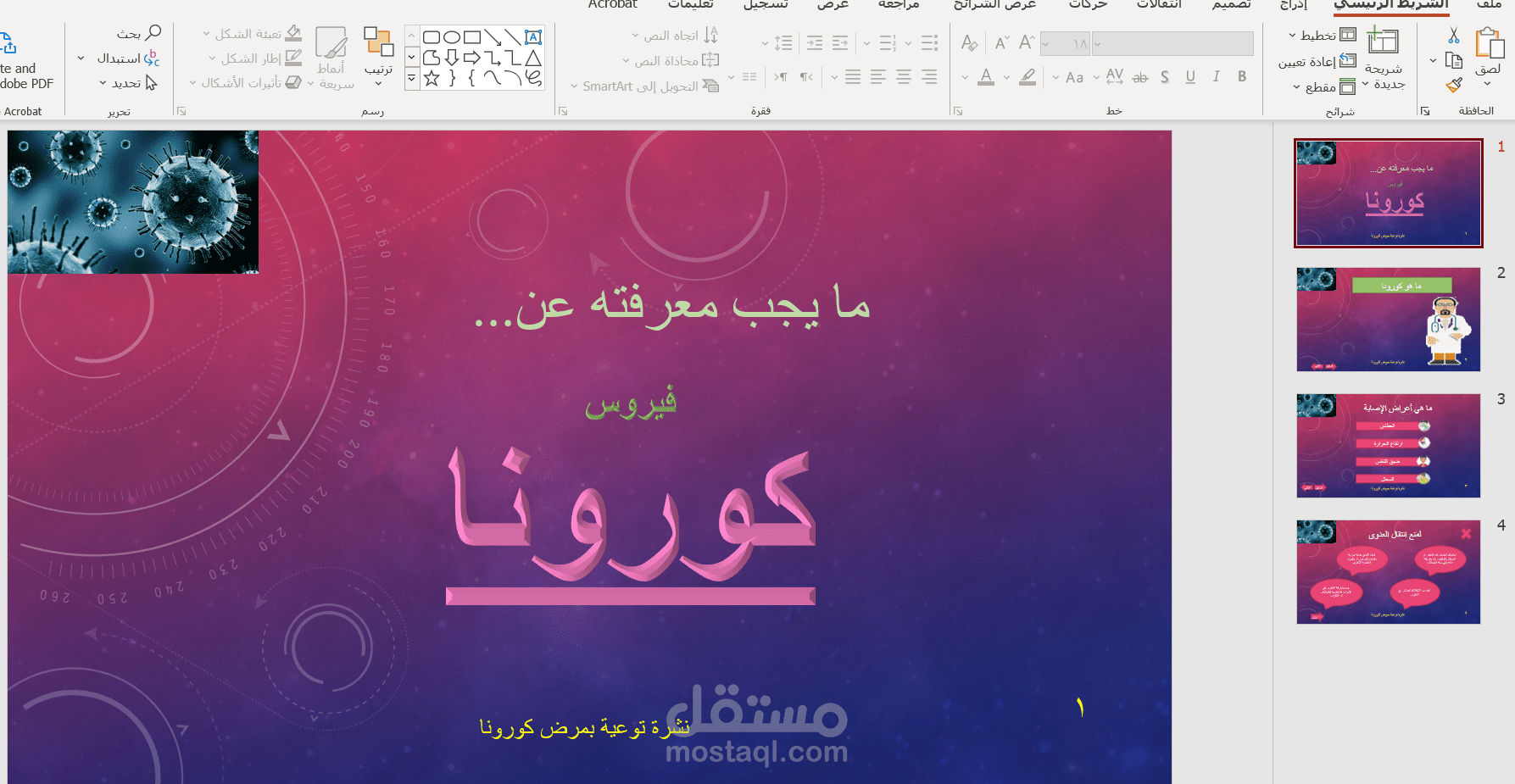
Task: Apply the text highlight color swatch
Action: 1028,77
